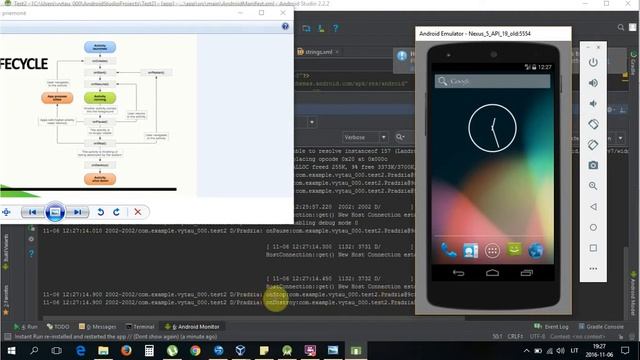The width and height of the screenshot is (640, 360).
Task: Click the logcat help question icon
Action: [31, 253]
